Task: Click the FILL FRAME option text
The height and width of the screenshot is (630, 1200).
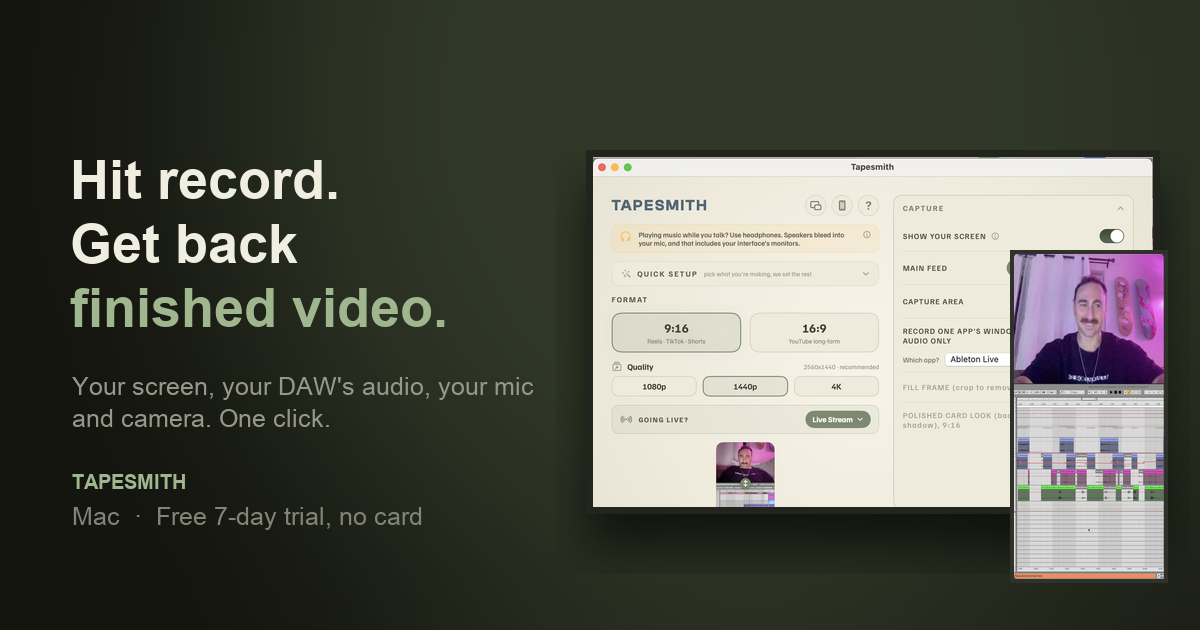Action: (x=957, y=387)
